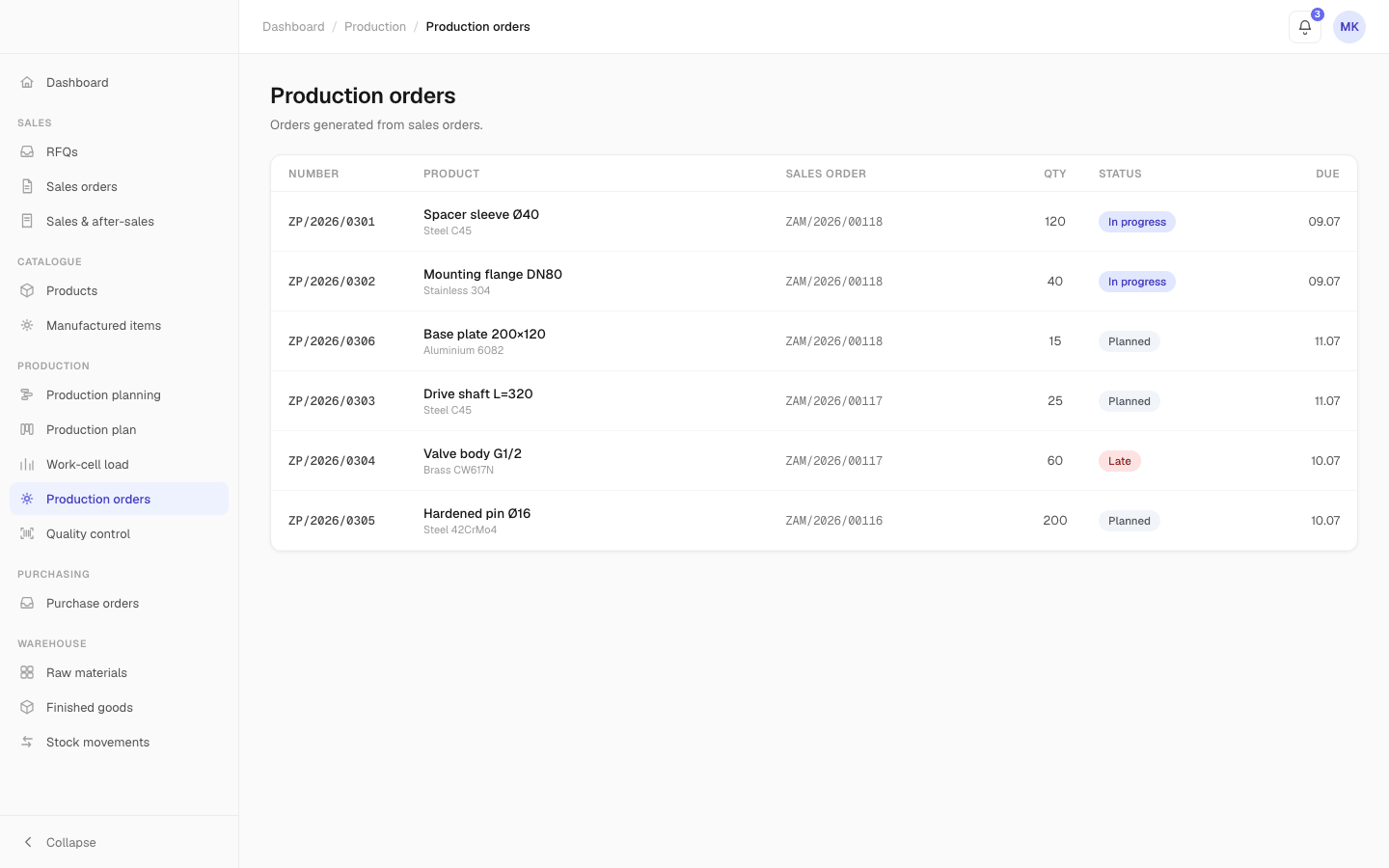The width and height of the screenshot is (1389, 868).
Task: Click the Purchase orders inbox icon
Action: pos(27,603)
